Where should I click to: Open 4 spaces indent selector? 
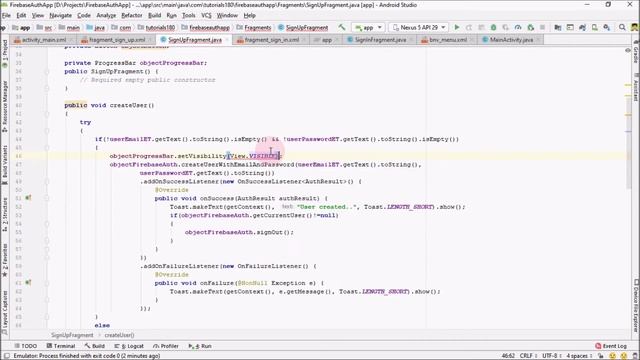click(x=579, y=356)
